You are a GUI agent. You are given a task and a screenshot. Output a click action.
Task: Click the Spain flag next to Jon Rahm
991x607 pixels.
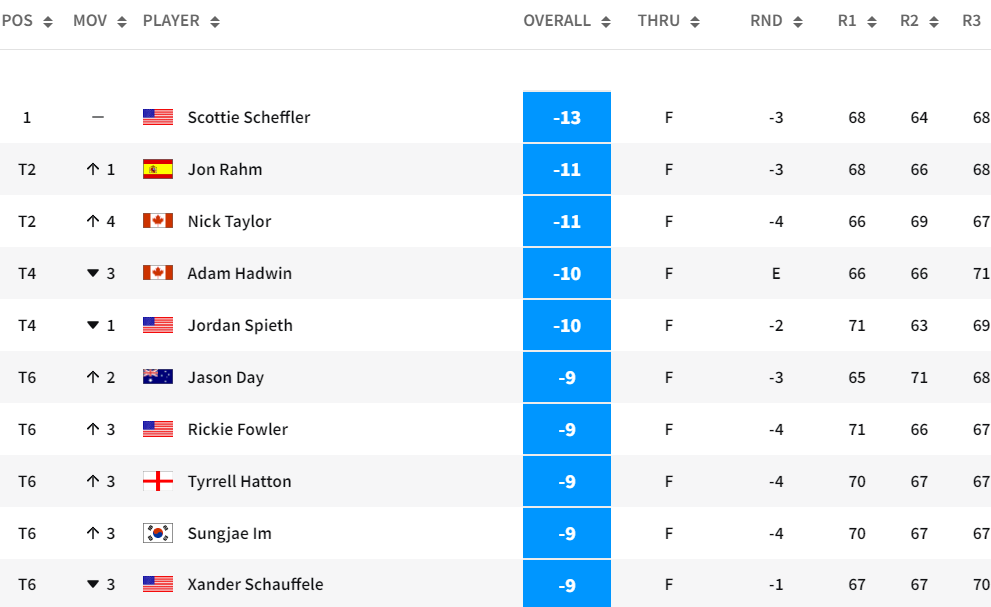[x=158, y=169]
